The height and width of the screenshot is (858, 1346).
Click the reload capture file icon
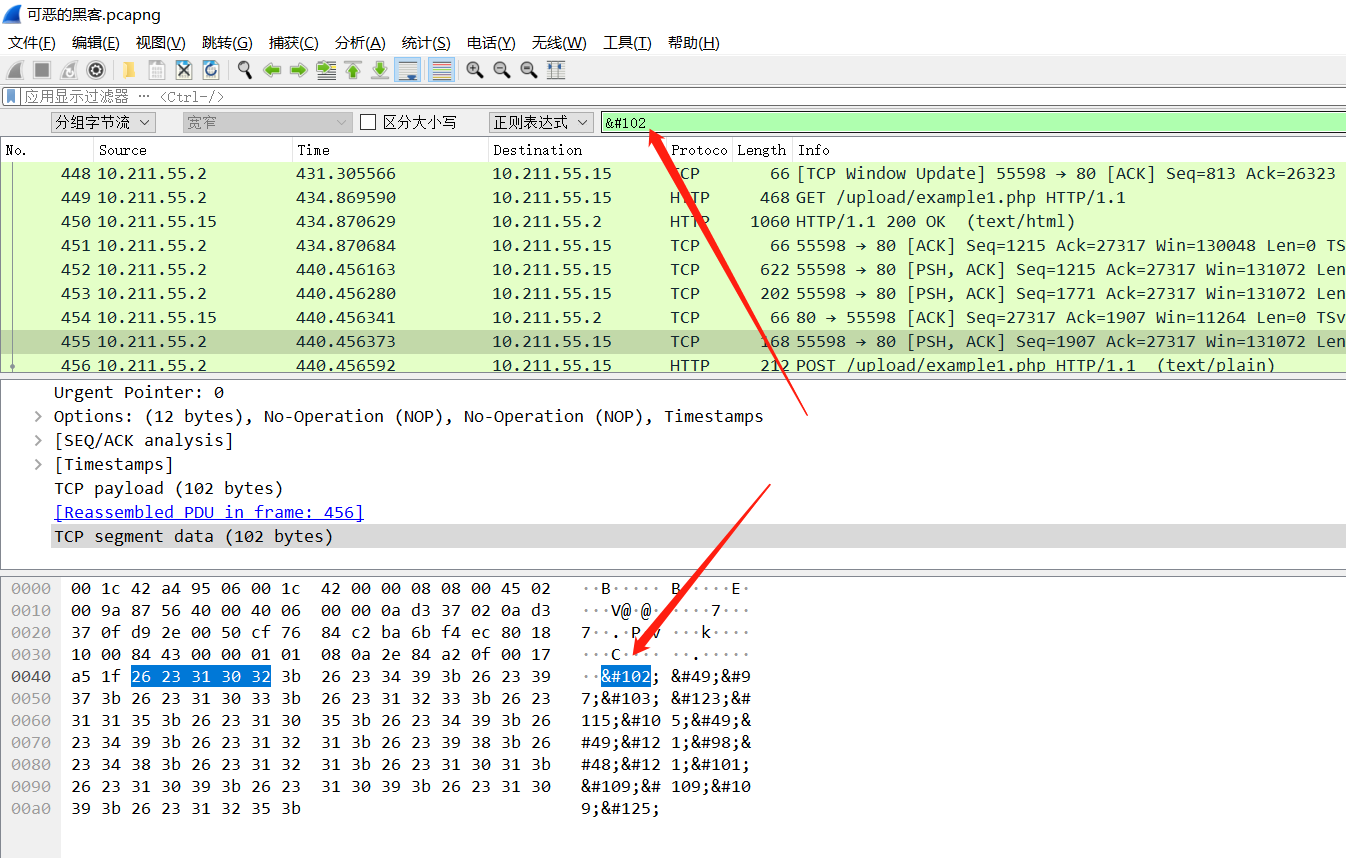(x=211, y=69)
